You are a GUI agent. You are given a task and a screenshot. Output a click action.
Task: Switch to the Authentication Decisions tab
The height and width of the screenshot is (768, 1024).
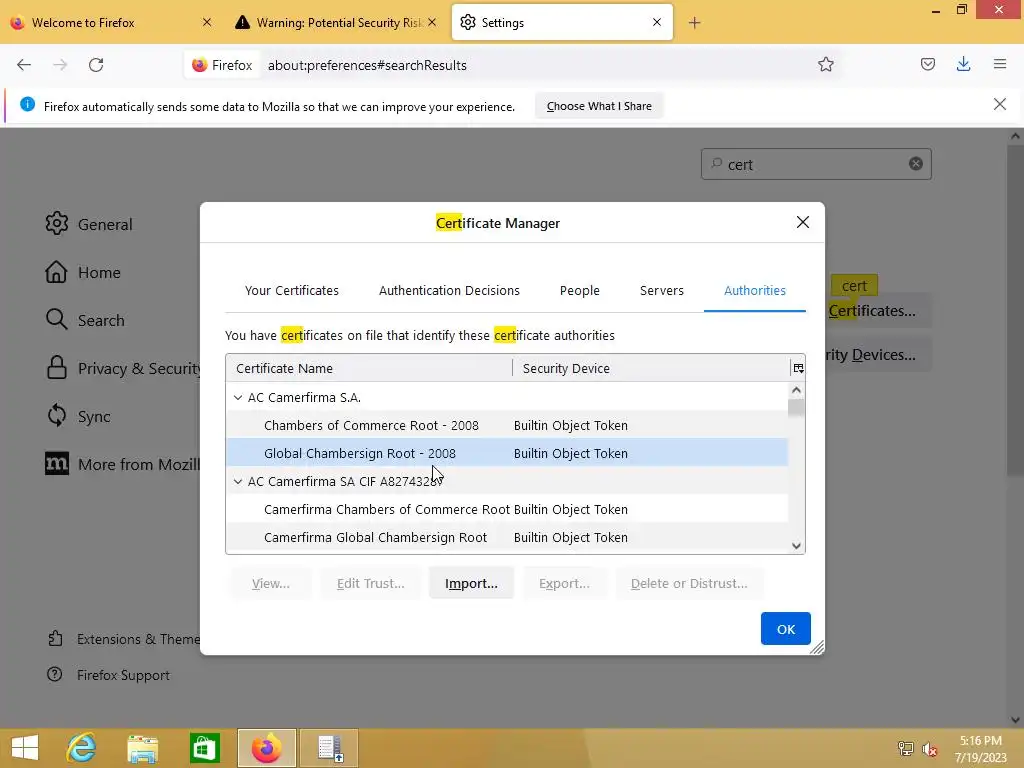[449, 291]
